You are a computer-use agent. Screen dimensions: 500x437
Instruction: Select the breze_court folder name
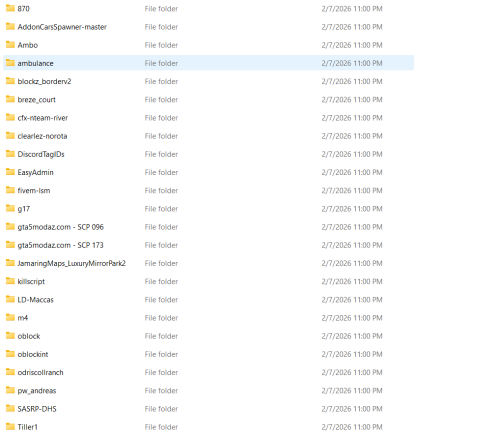pyautogui.click(x=37, y=100)
